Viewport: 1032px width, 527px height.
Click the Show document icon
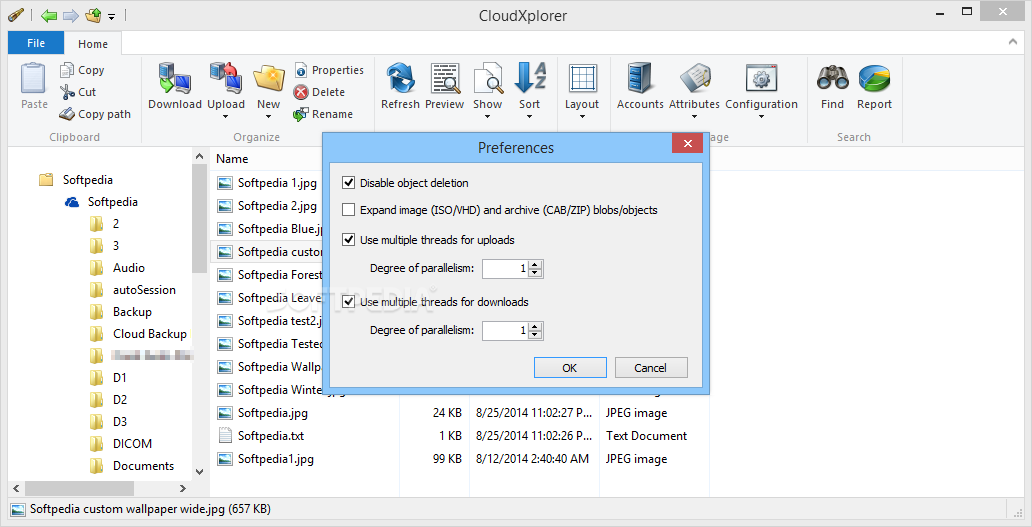488,78
